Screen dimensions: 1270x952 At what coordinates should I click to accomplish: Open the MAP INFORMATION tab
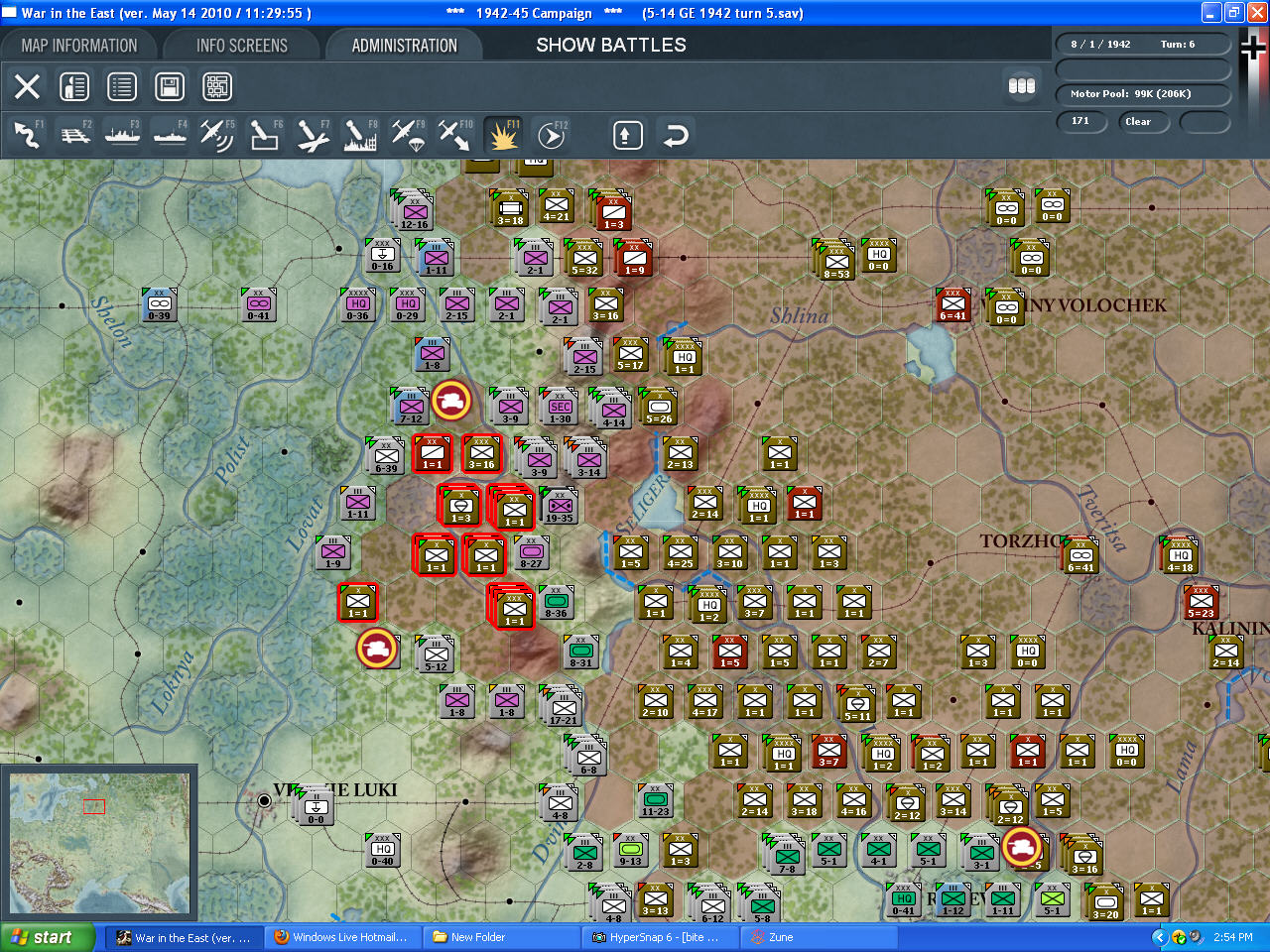point(79,46)
